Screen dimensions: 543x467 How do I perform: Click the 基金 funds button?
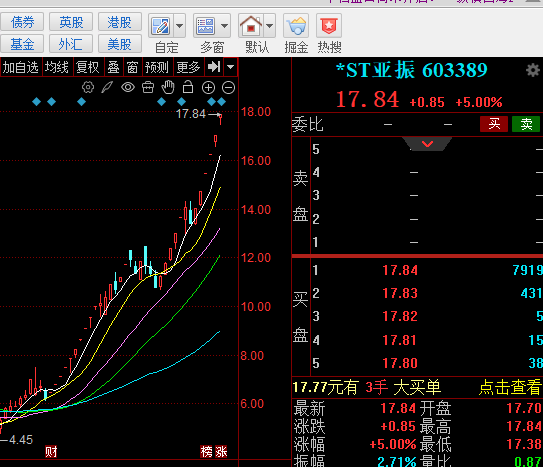tap(22, 44)
